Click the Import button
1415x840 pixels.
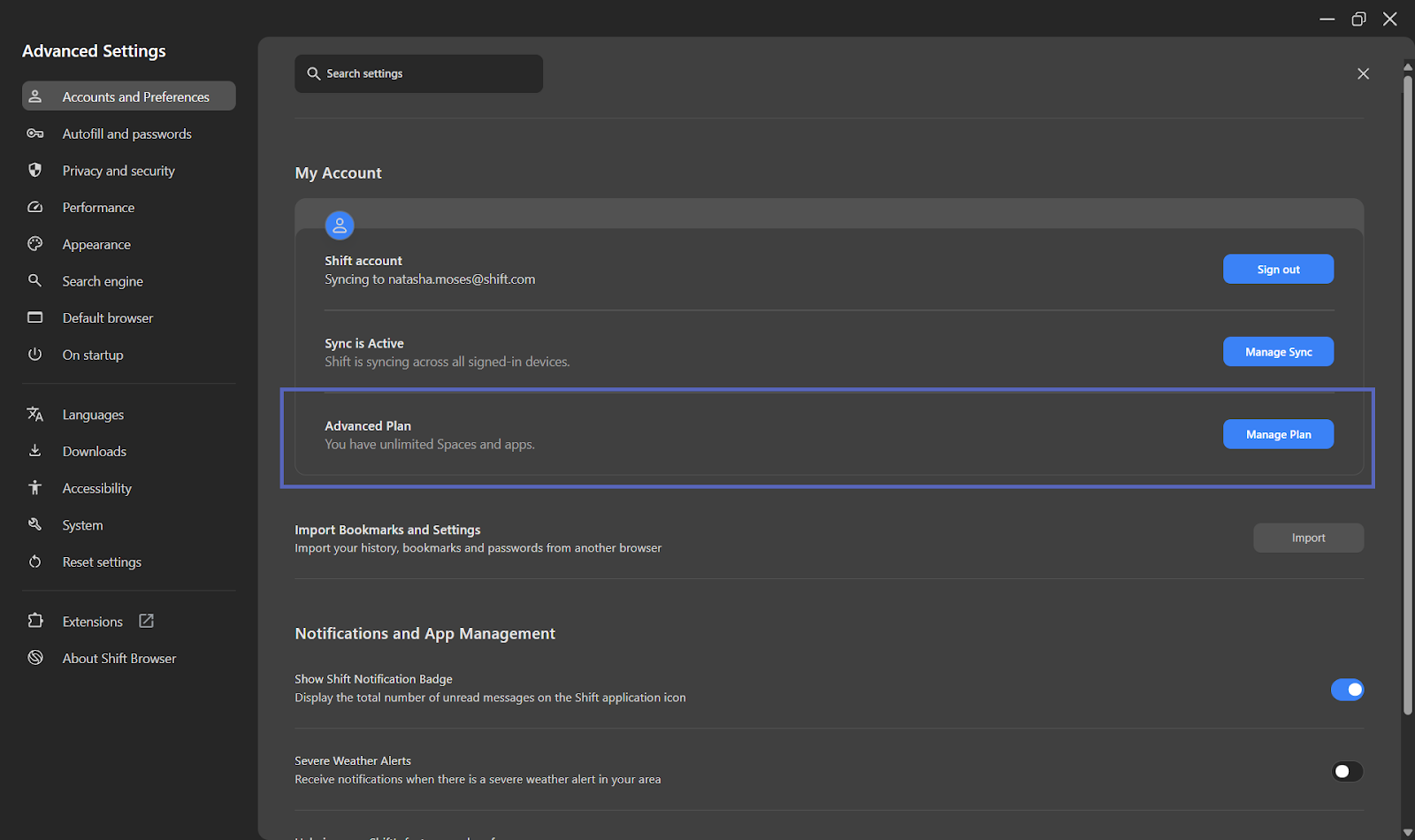click(1308, 538)
